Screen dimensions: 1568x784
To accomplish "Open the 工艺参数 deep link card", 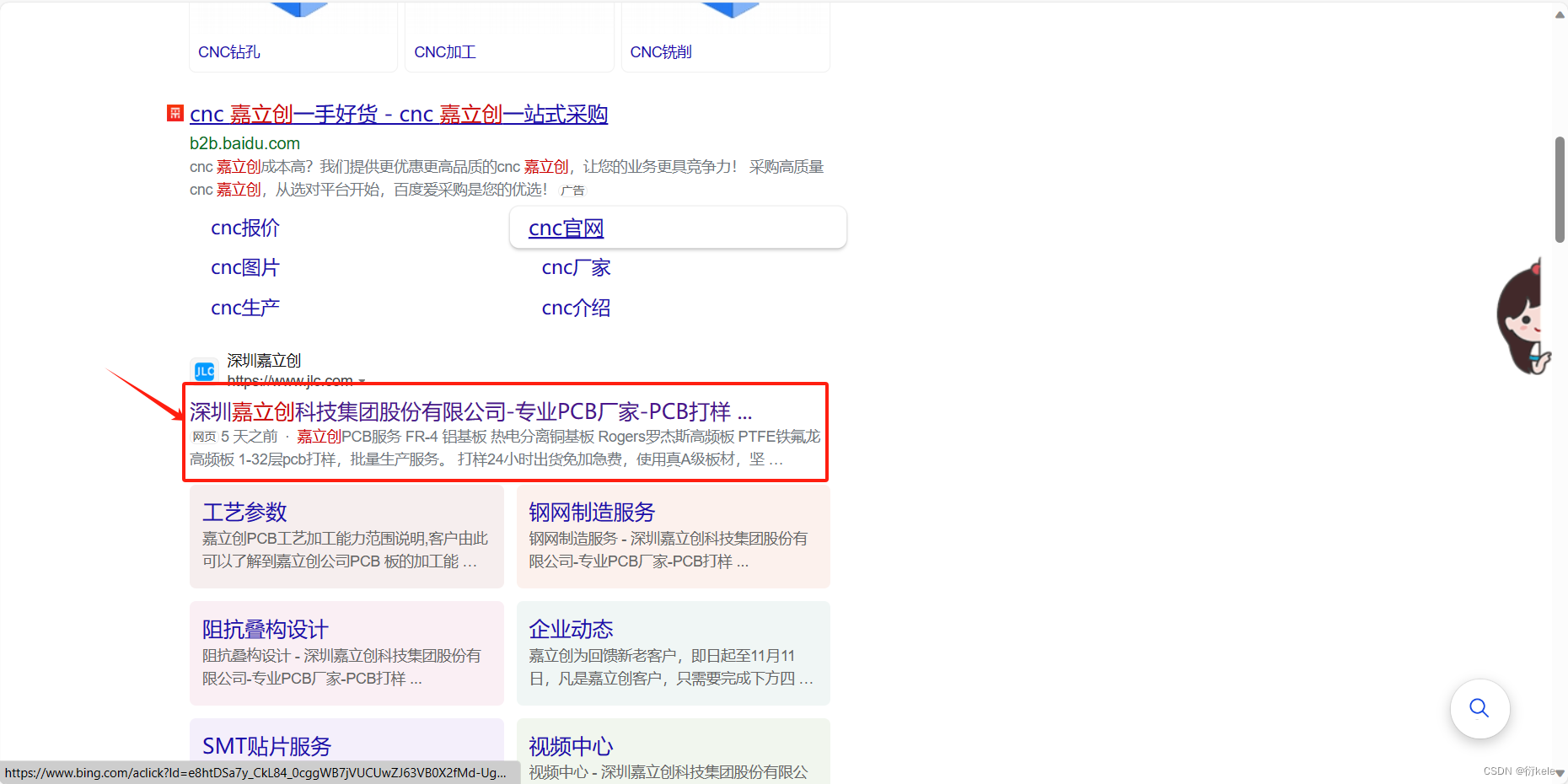I will pos(346,536).
